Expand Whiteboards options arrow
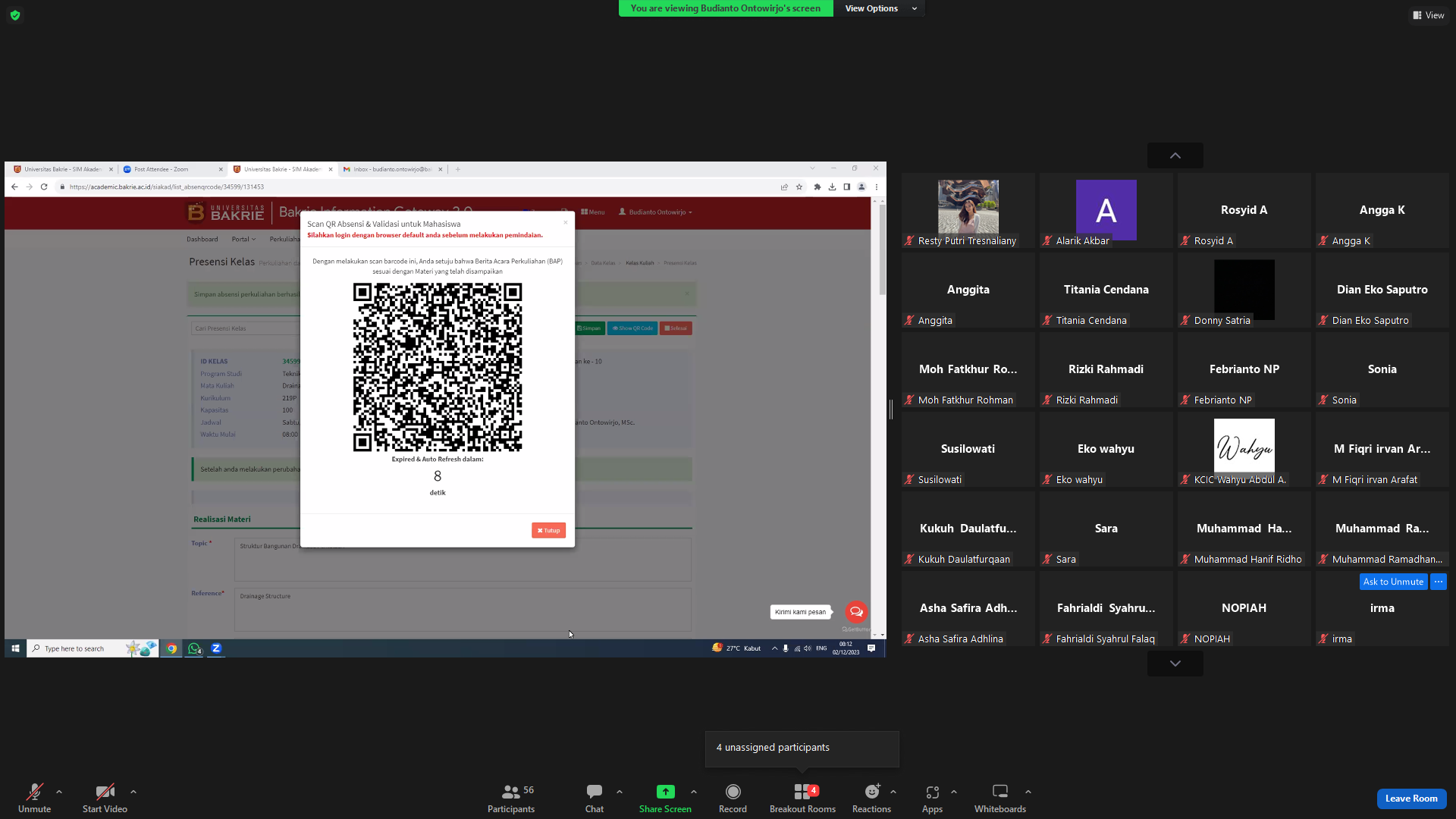Image resolution: width=1456 pixels, height=819 pixels. pos(1028,792)
